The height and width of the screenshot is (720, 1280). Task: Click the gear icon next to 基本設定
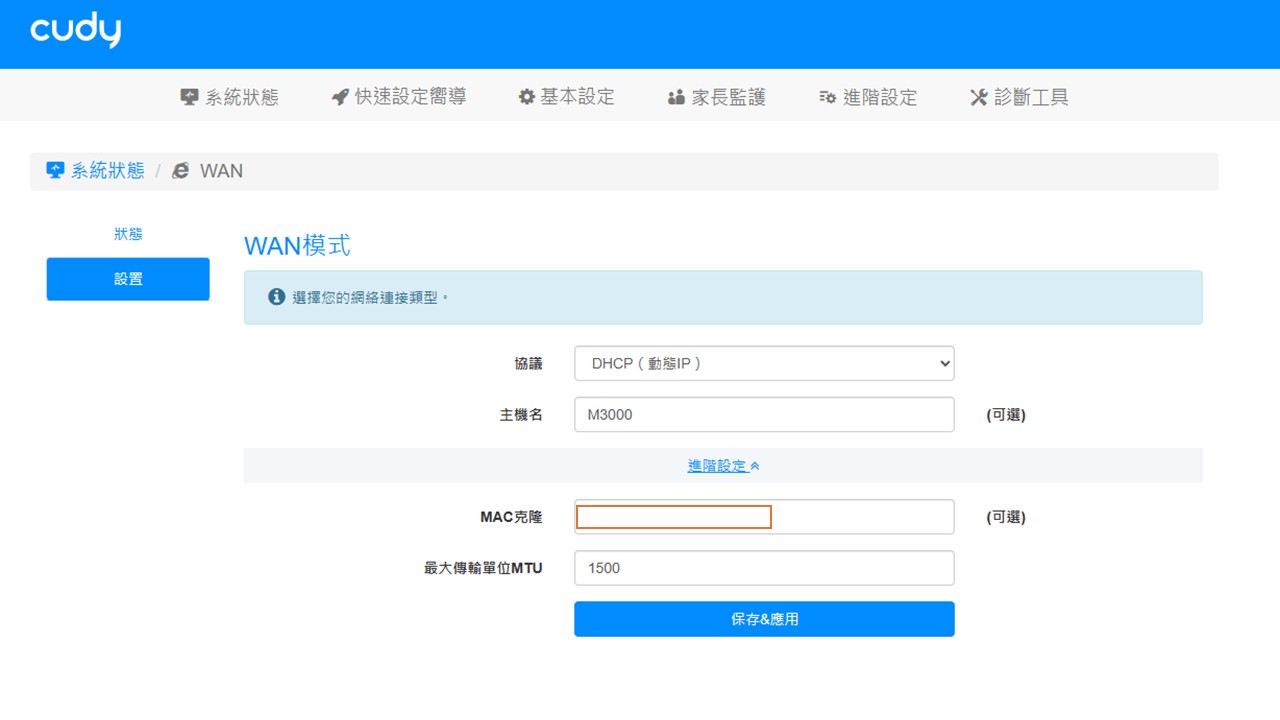pos(527,96)
